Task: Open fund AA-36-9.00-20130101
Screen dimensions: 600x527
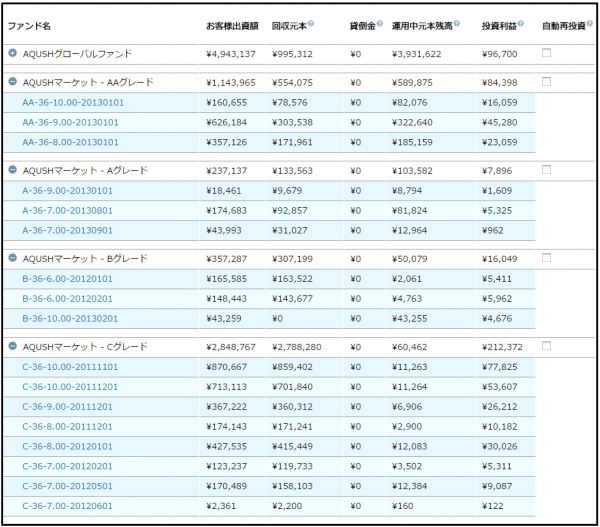Action: click(70, 122)
